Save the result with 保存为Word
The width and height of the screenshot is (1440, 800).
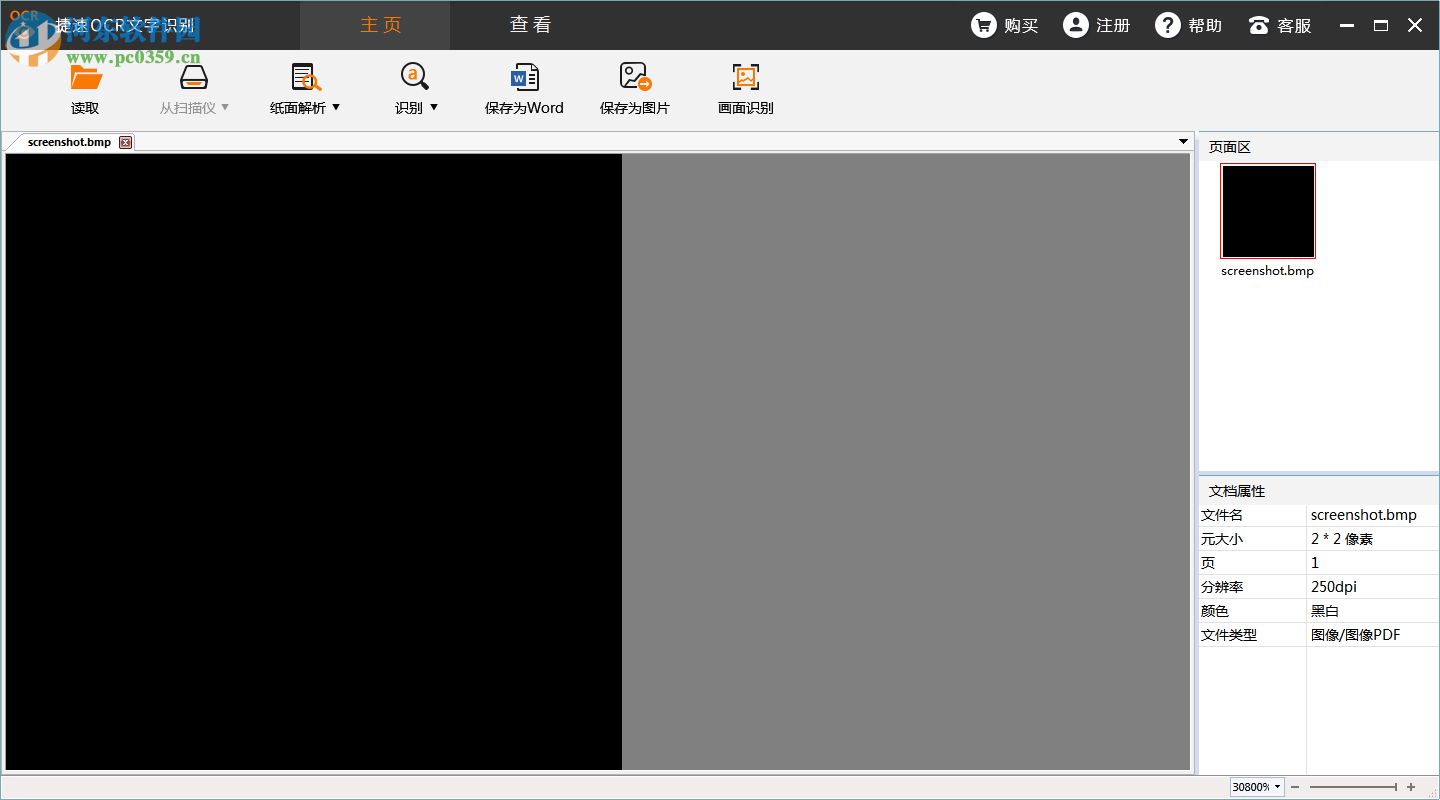(524, 90)
